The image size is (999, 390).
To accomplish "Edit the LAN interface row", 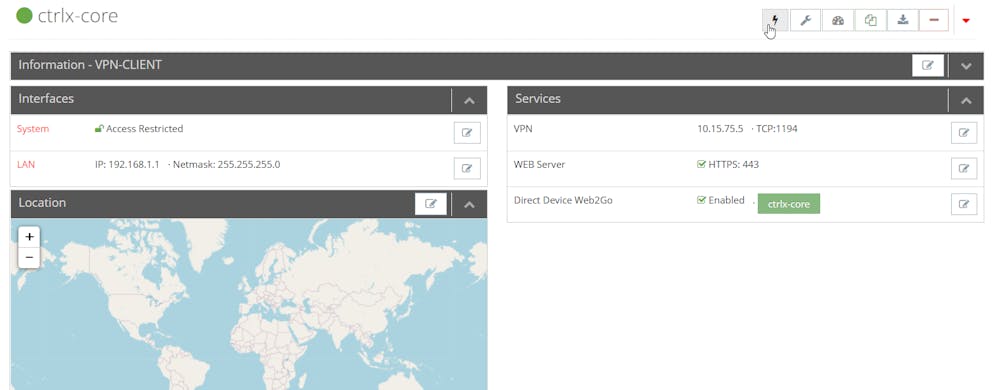I will (467, 168).
